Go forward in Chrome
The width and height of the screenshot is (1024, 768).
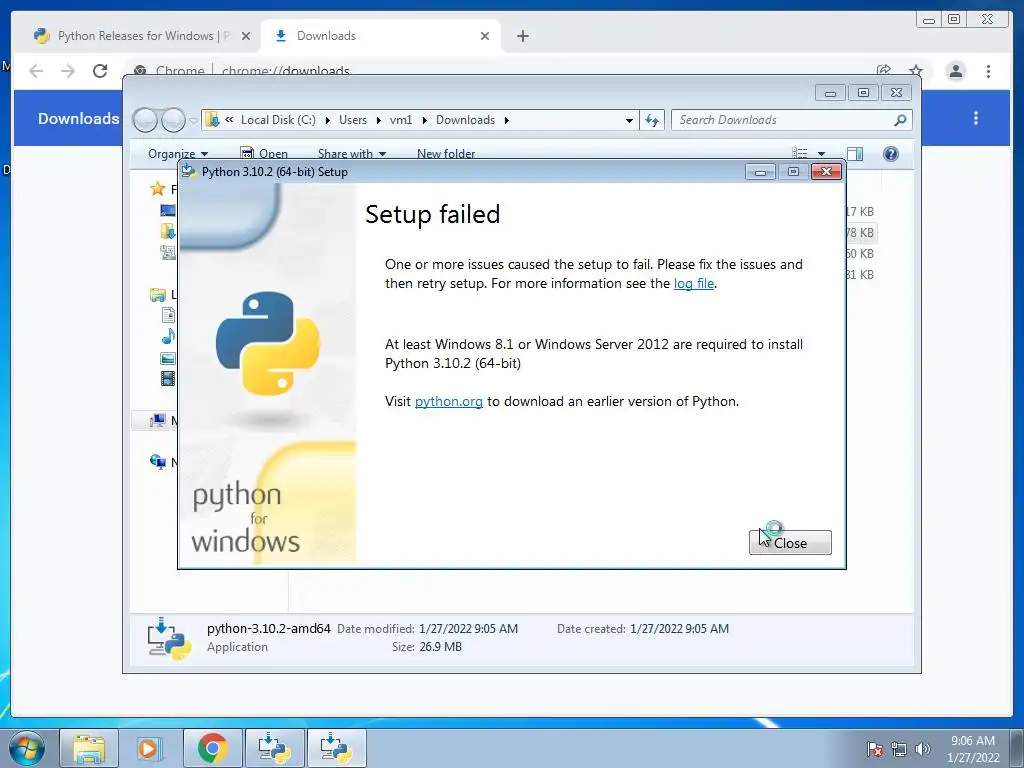(68, 71)
